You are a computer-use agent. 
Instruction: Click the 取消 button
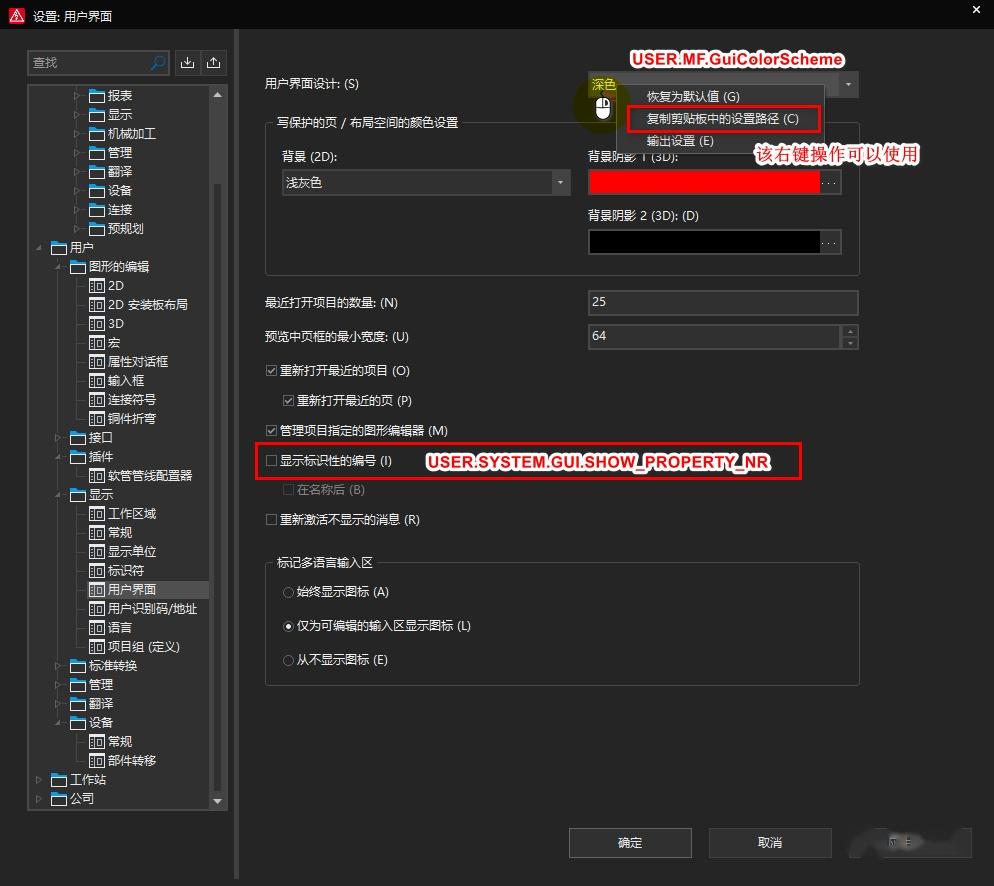[770, 843]
